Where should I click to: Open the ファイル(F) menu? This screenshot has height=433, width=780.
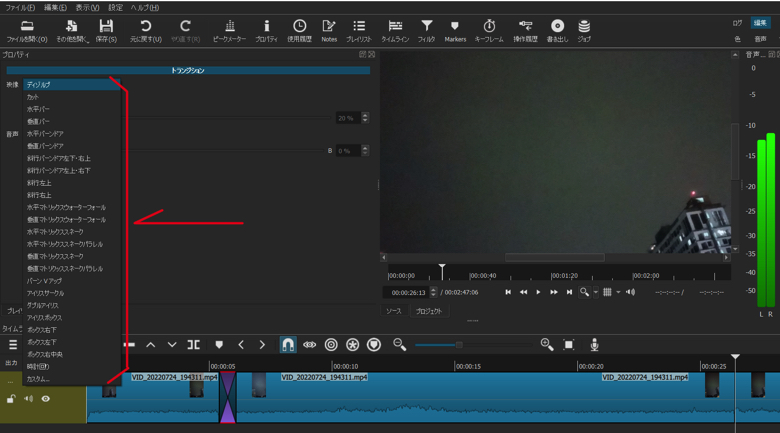[x=20, y=7]
